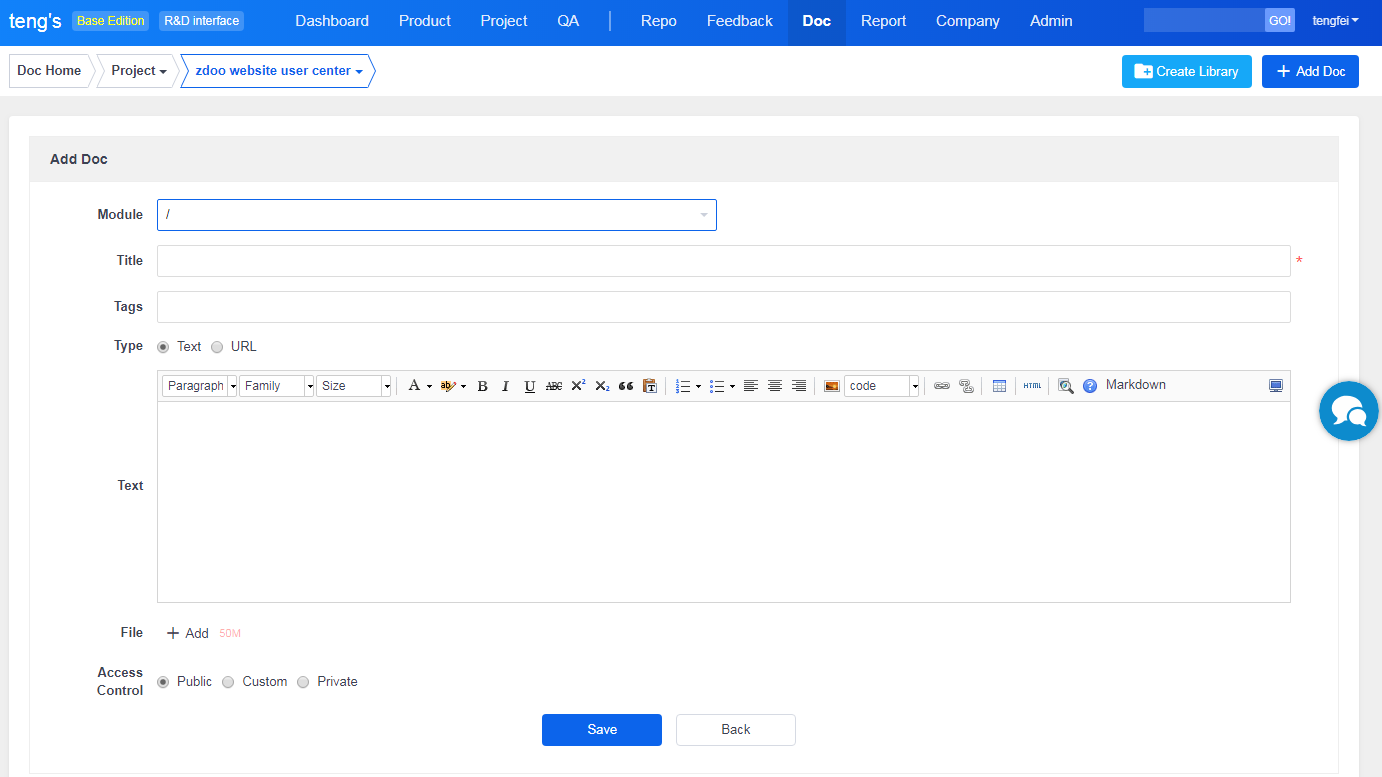This screenshot has width=1382, height=777.
Task: Click into the Title input field
Action: (723, 261)
